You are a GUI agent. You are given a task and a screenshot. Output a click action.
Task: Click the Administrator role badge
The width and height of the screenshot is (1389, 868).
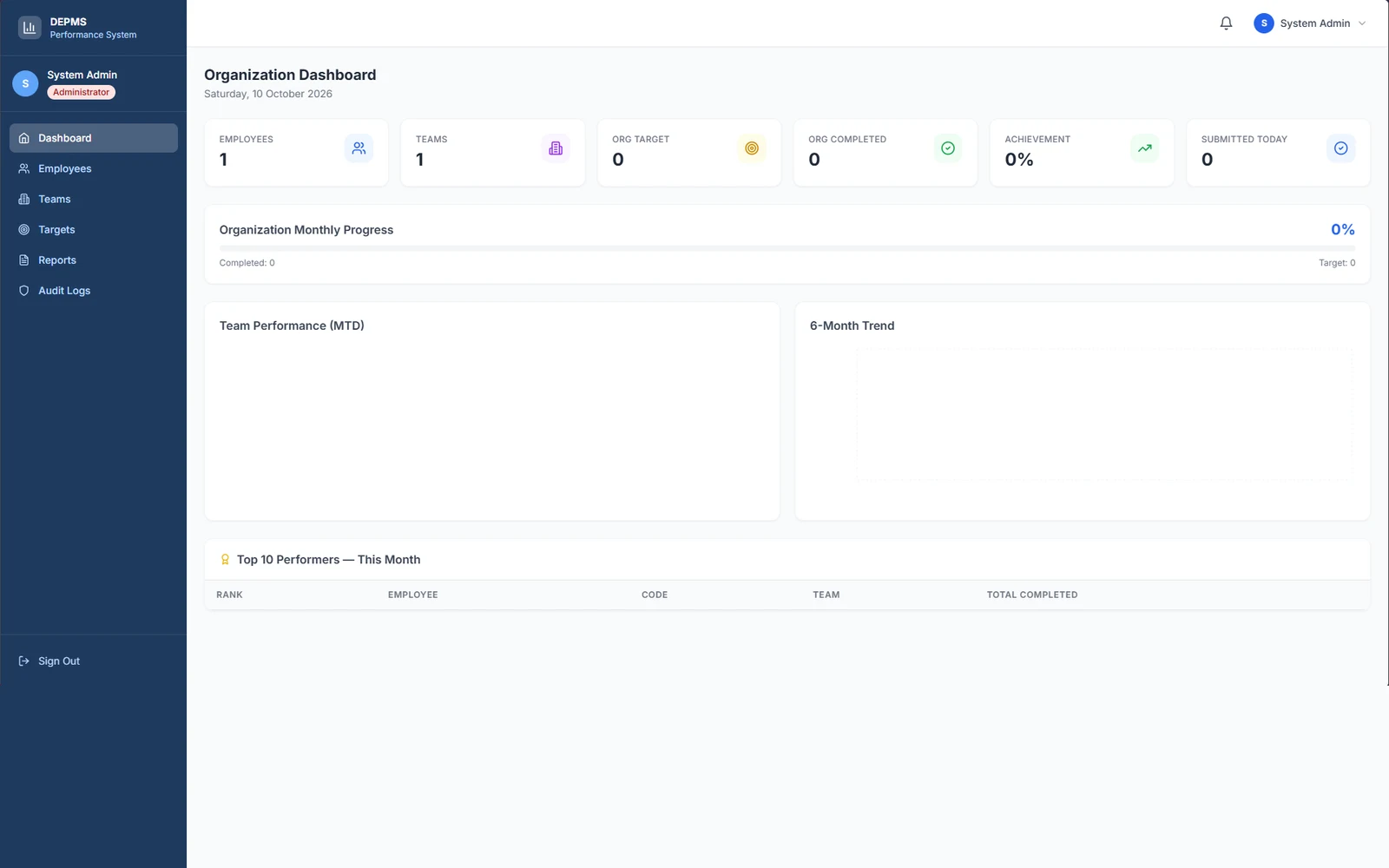[x=81, y=92]
